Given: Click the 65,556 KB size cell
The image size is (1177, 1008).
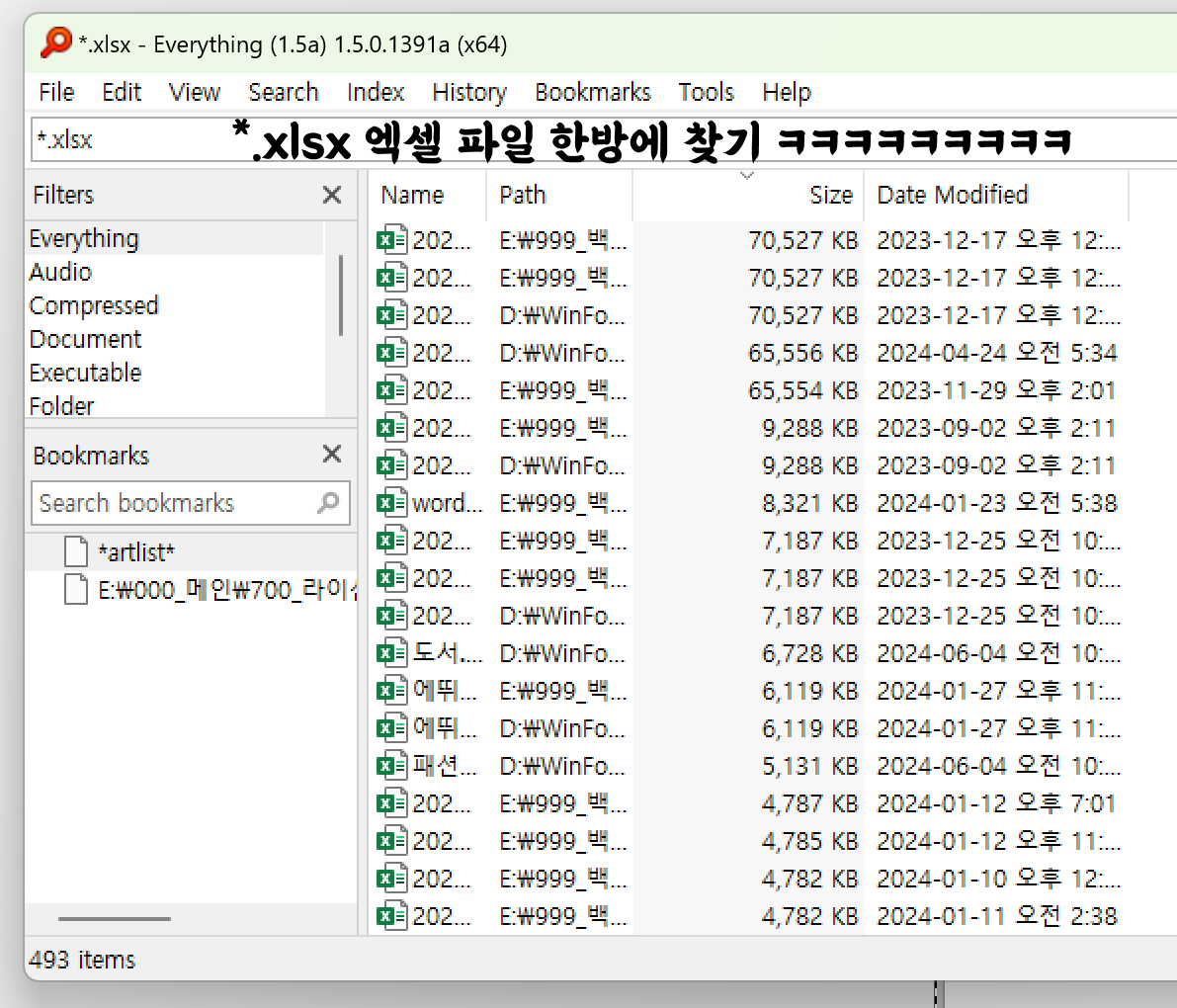Looking at the screenshot, I should point(802,353).
